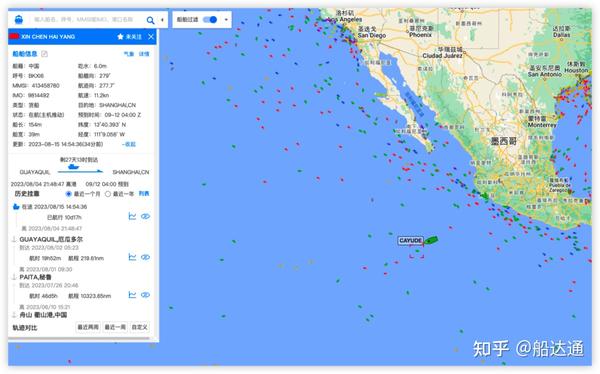Open chart icon for the 219.61nm leg

point(132,257)
